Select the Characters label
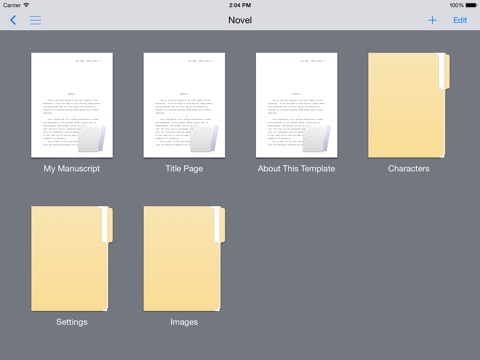Image resolution: width=480 pixels, height=360 pixels. (409, 169)
